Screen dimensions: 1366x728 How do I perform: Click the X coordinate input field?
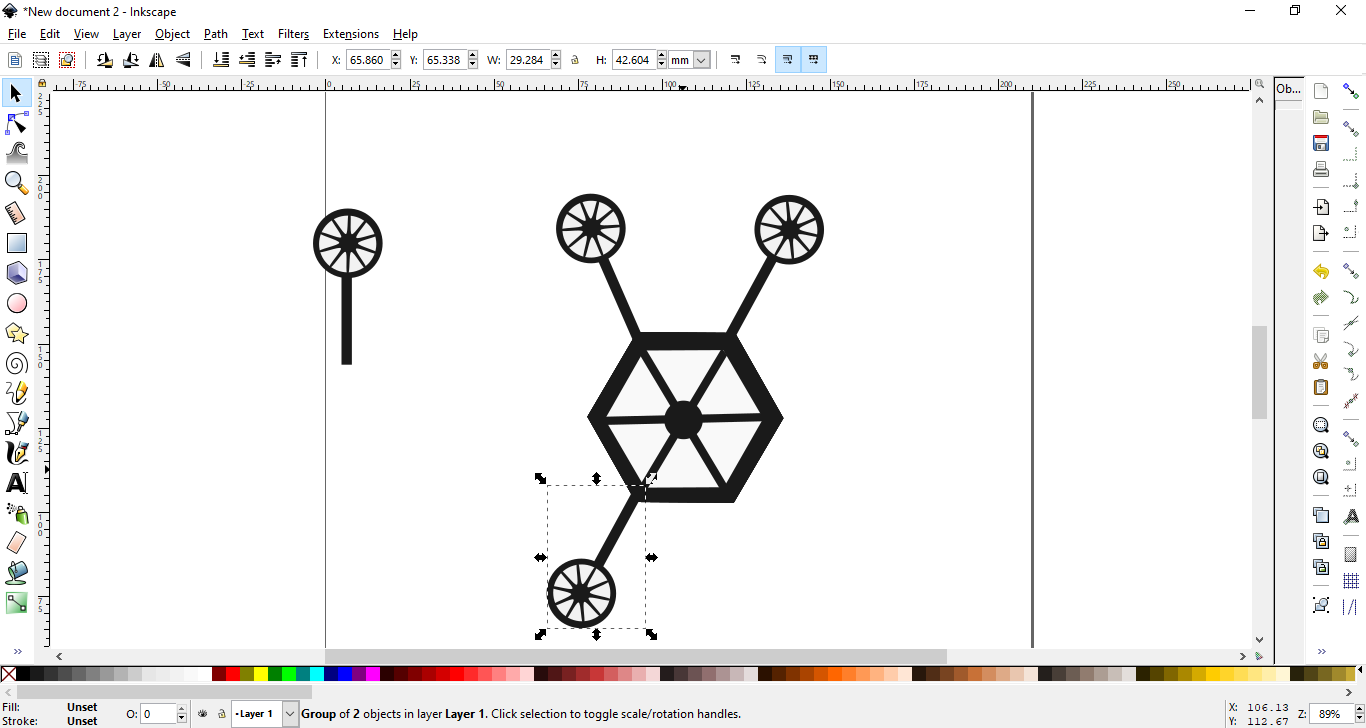[x=368, y=60]
